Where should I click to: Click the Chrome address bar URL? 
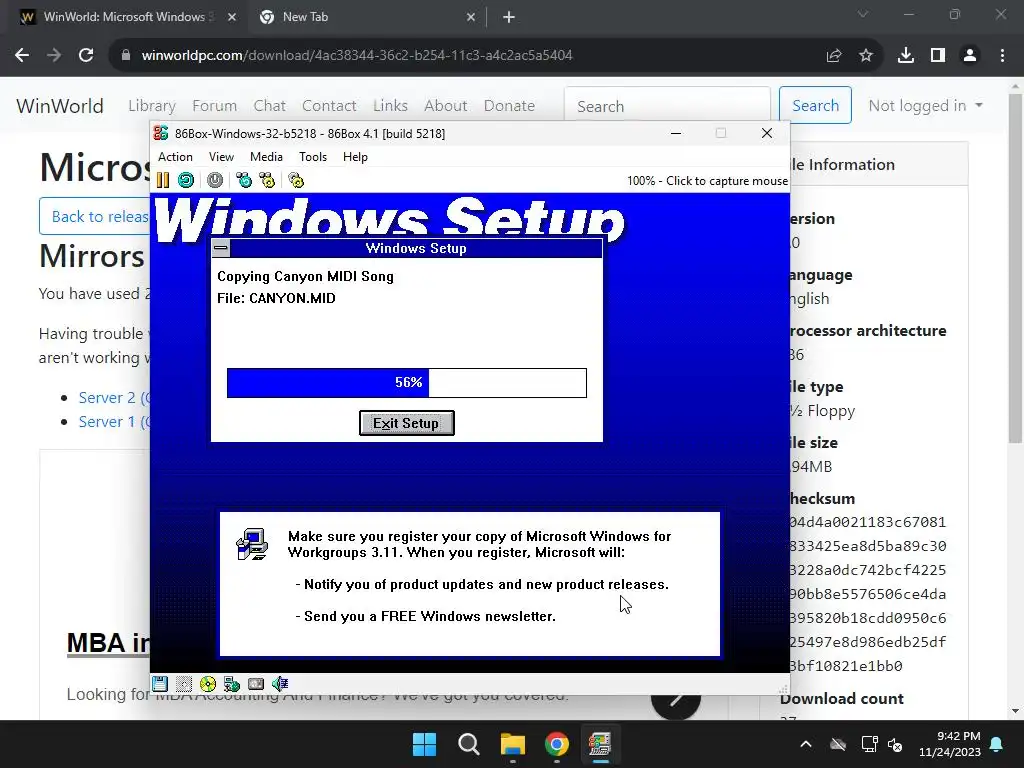(x=357, y=56)
